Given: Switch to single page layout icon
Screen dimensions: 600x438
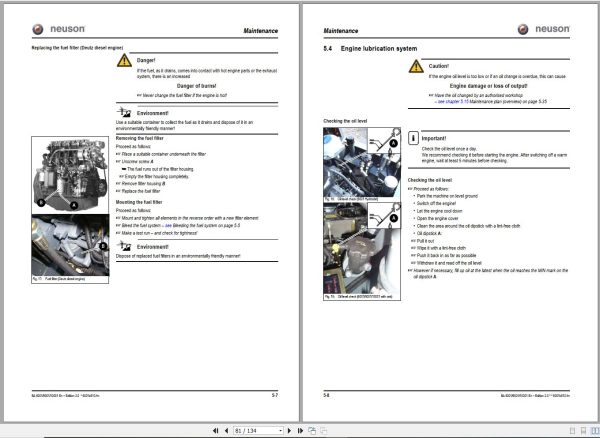Looking at the screenshot, I should click(x=572, y=431).
